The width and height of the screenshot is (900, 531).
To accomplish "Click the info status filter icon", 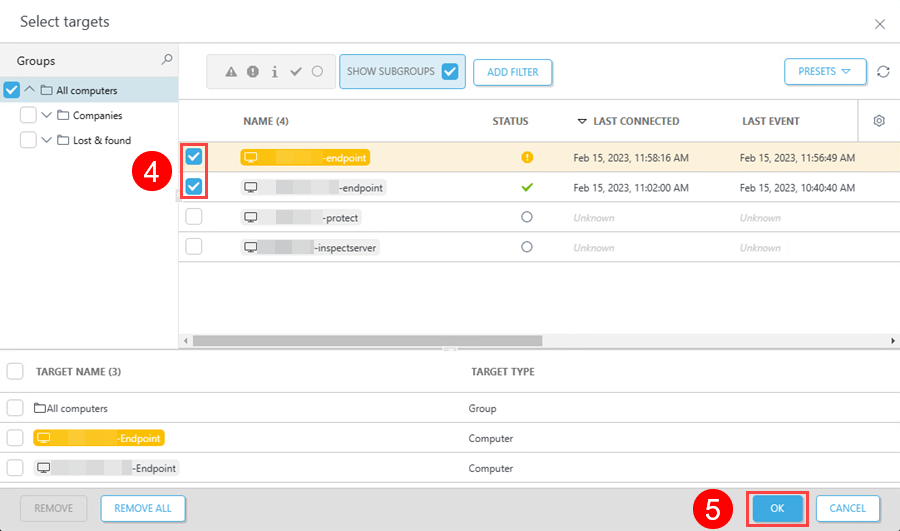I will tap(274, 72).
